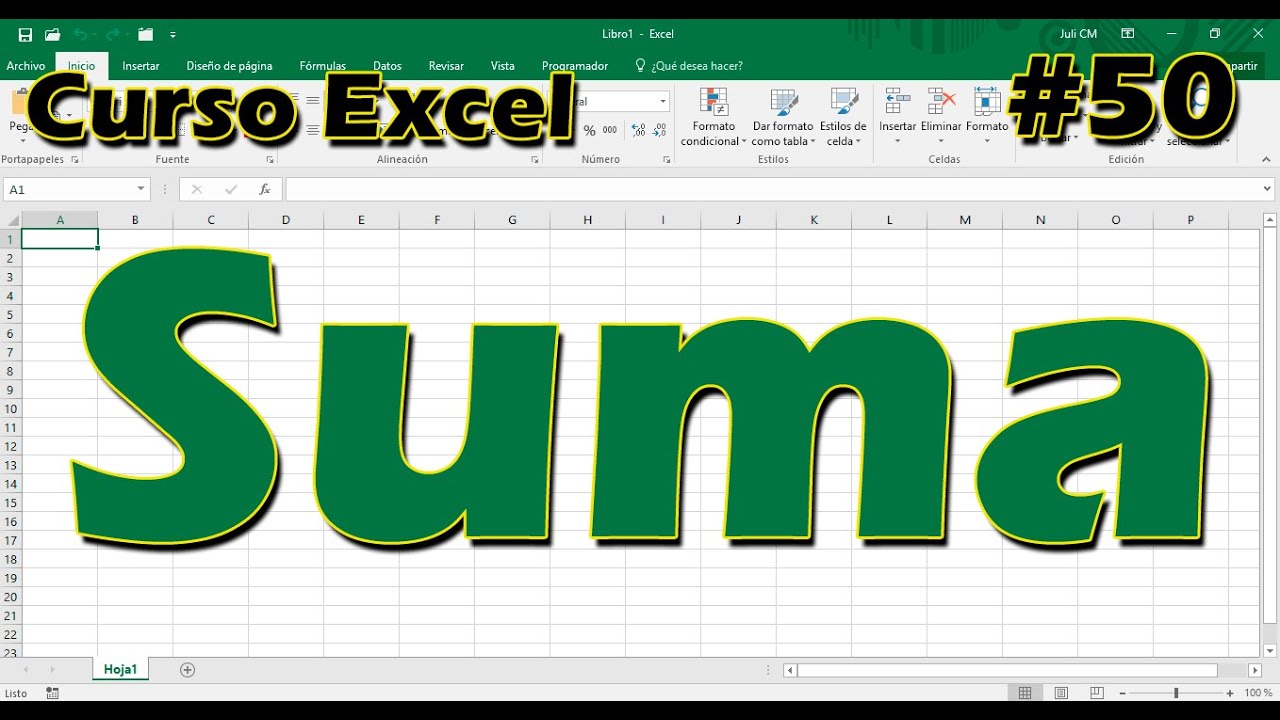Expand the Name Box dropdown arrow

[x=140, y=189]
